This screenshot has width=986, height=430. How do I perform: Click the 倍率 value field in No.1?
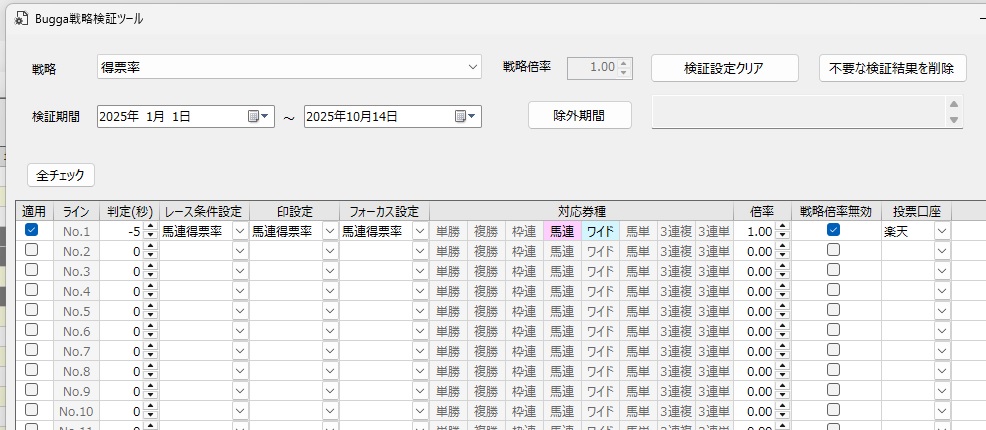[759, 231]
